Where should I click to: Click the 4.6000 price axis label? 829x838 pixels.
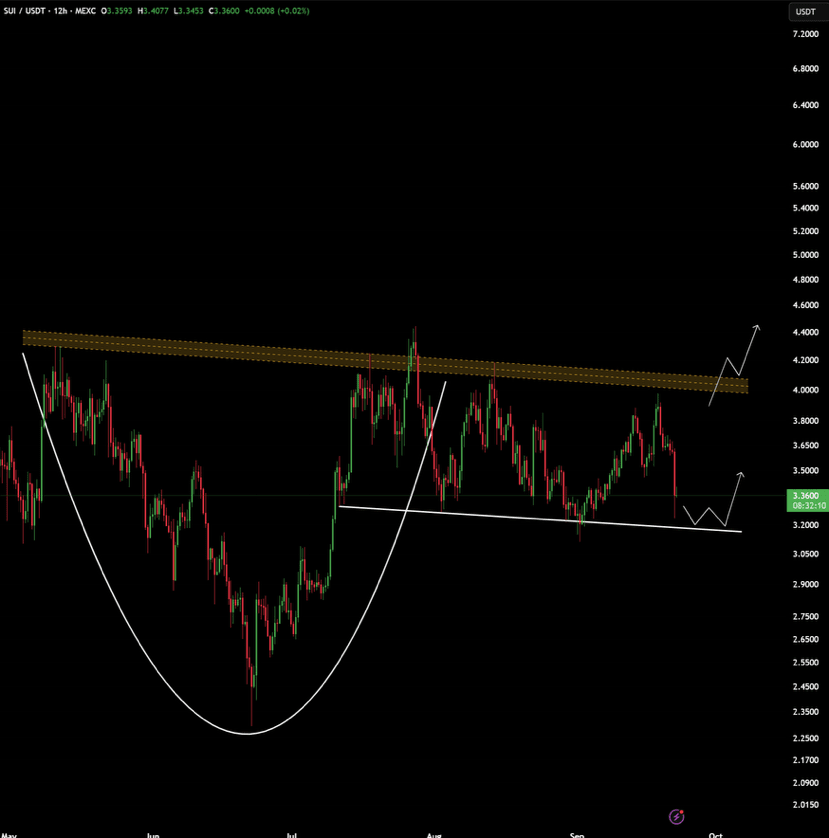[805, 305]
